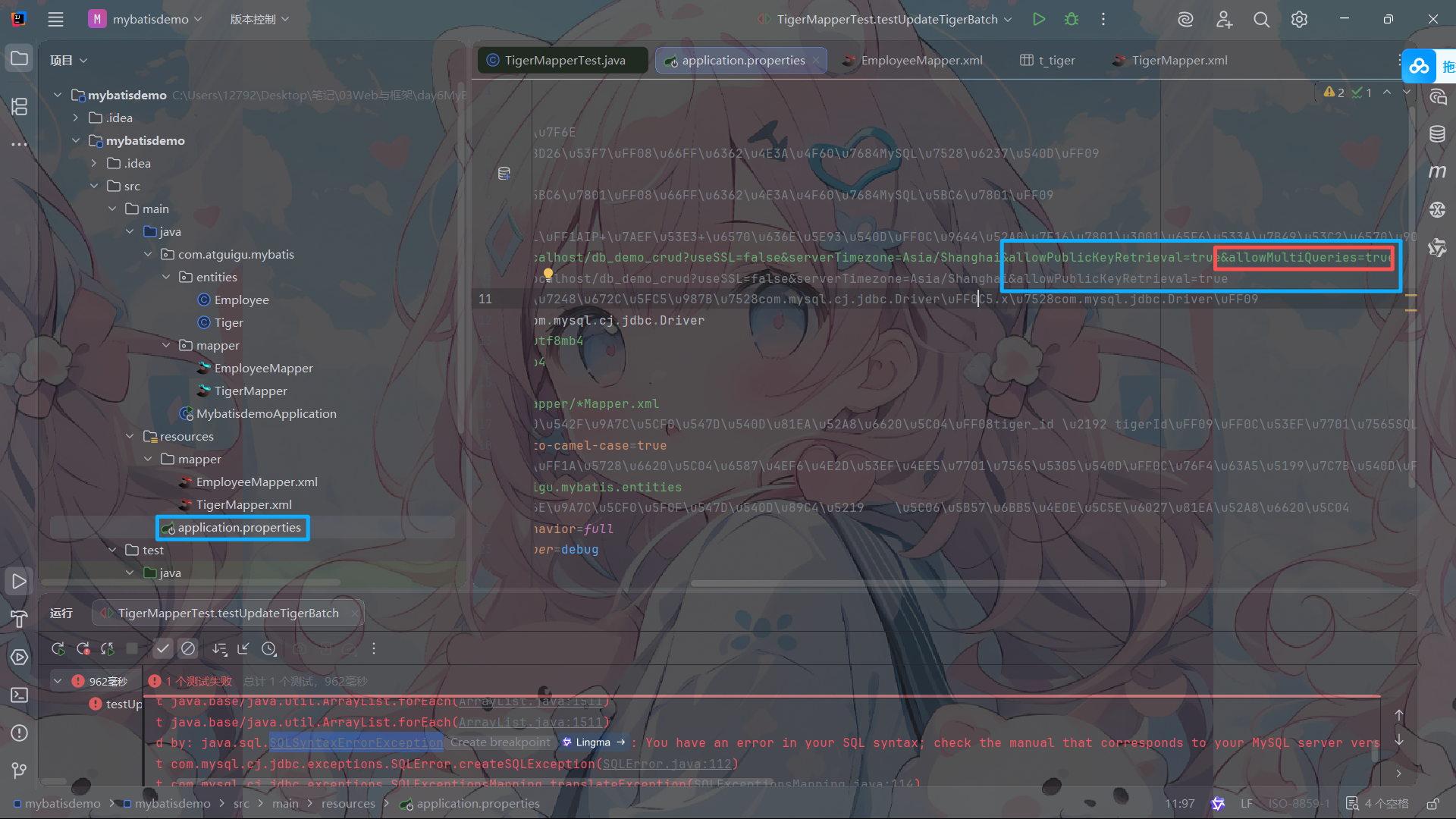Viewport: 1456px width, 819px height.
Task: Toggle show ignored tests filter
Action: click(188, 648)
